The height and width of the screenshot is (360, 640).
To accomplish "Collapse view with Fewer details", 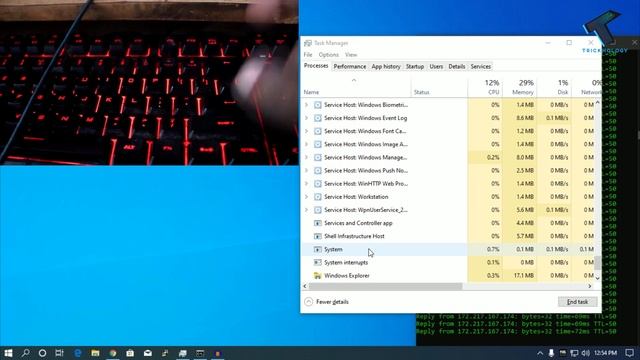I will pos(327,302).
